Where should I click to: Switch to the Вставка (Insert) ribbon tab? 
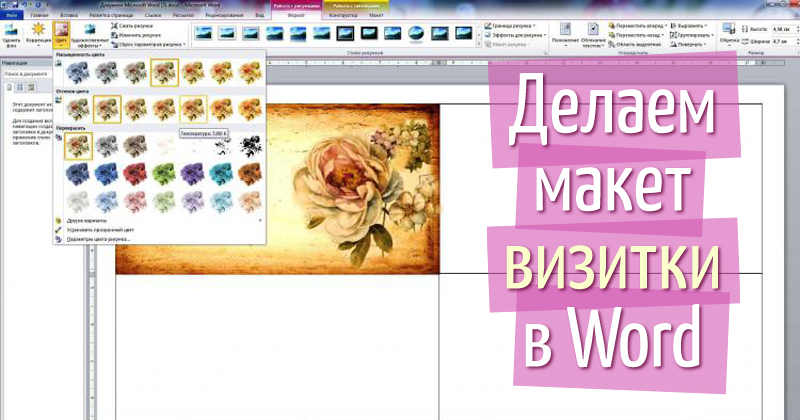[69, 17]
